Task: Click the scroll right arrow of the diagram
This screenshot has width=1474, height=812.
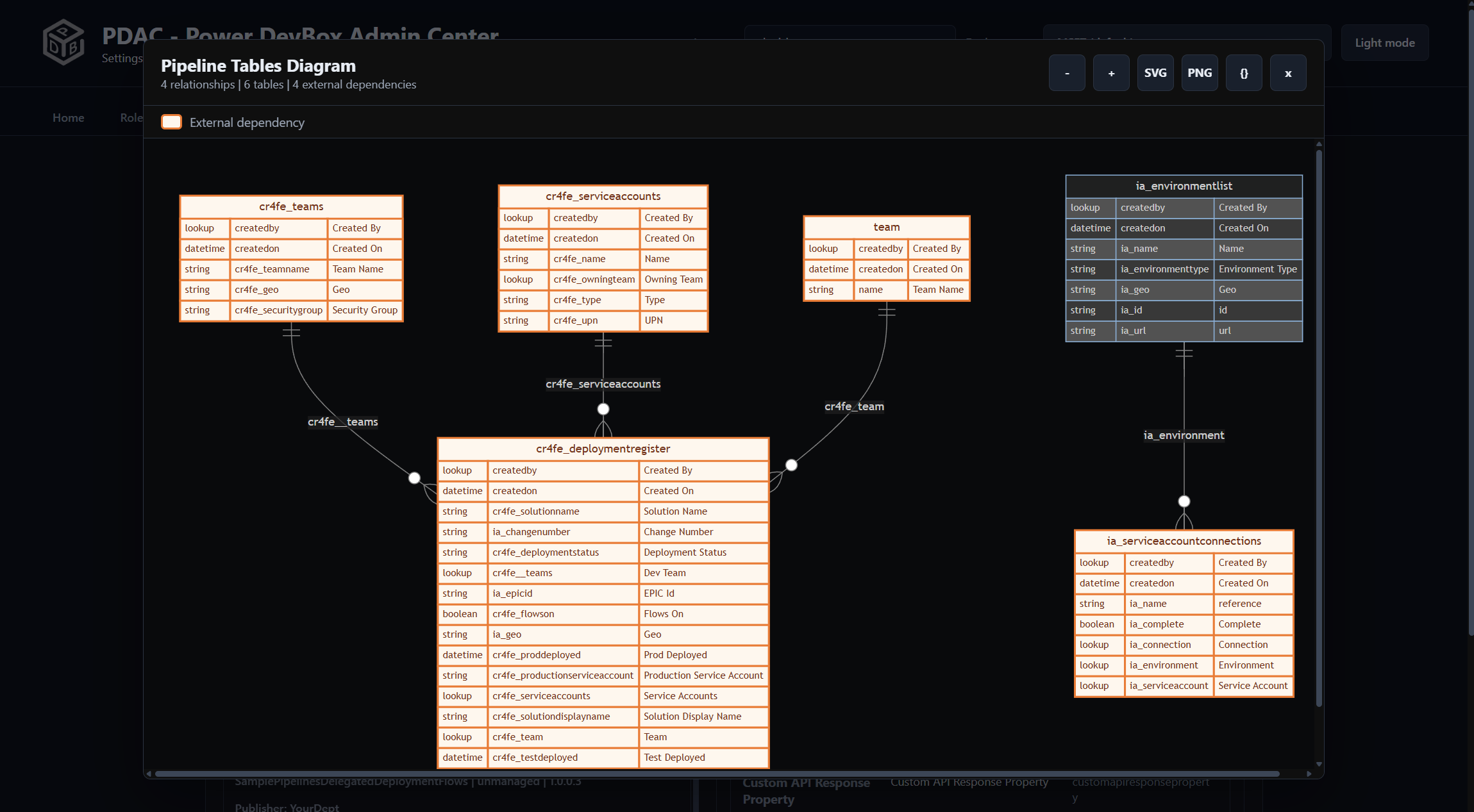Action: 1309,774
